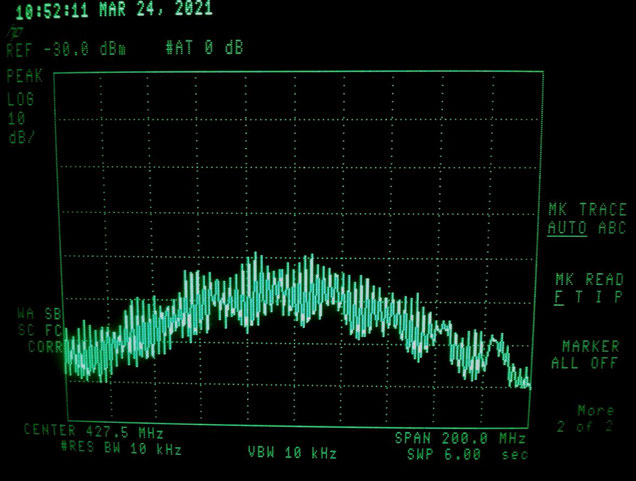Screen dimensions: 636x481
Task: Click the REF -30.0 dBm reference level readout
Action: point(66,50)
